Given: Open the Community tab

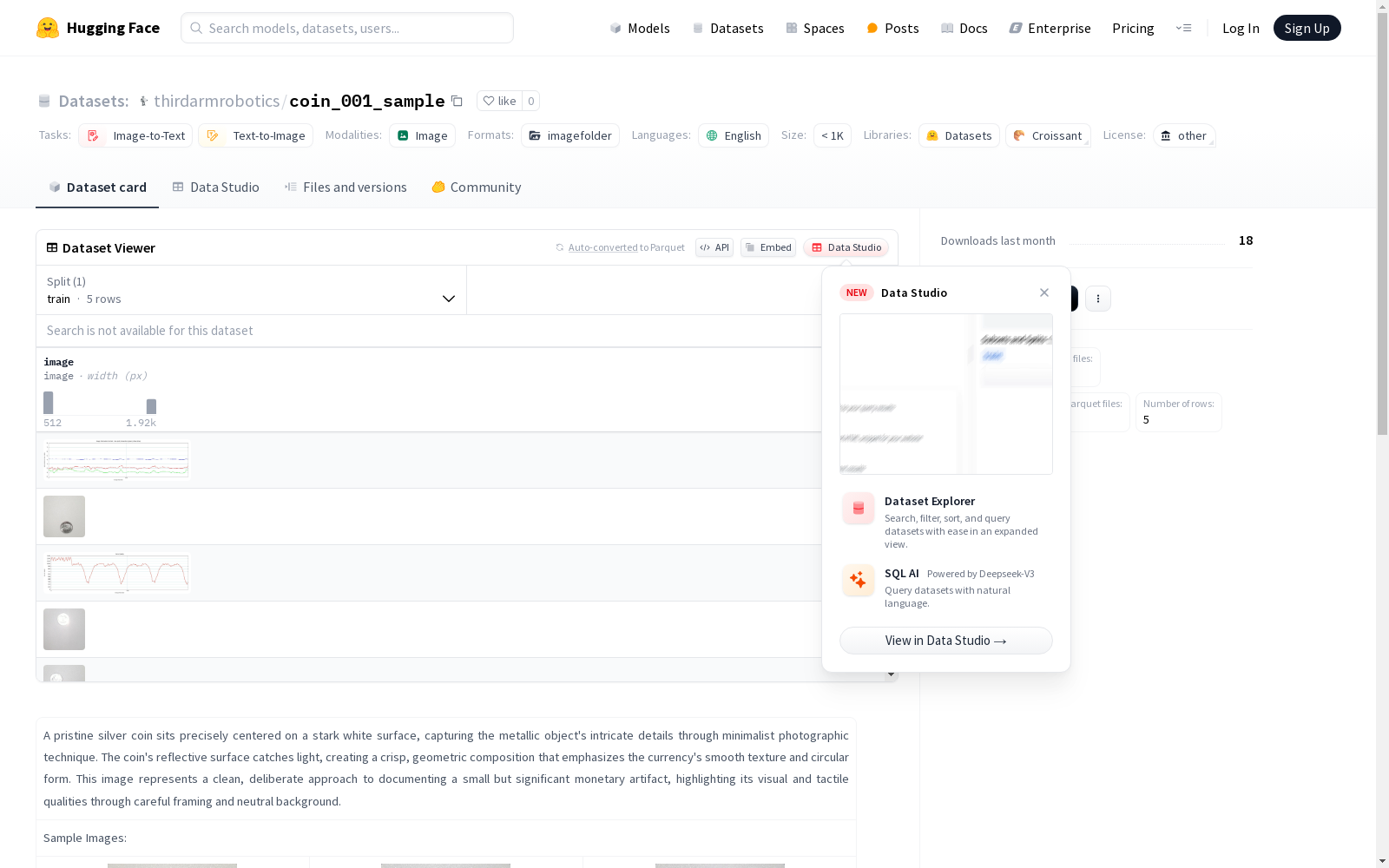Looking at the screenshot, I should click(477, 187).
